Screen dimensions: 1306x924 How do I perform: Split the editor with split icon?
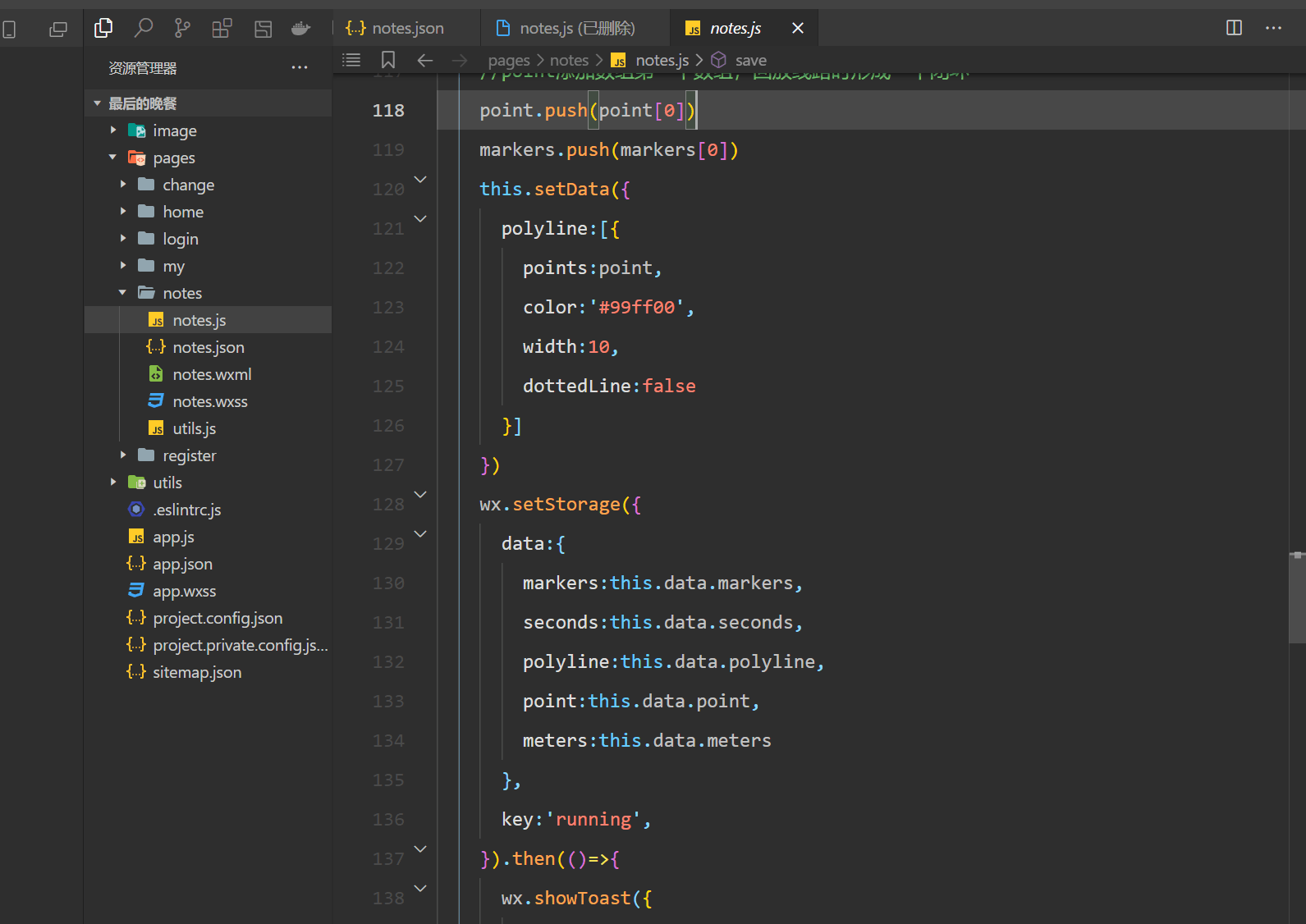point(1234,28)
